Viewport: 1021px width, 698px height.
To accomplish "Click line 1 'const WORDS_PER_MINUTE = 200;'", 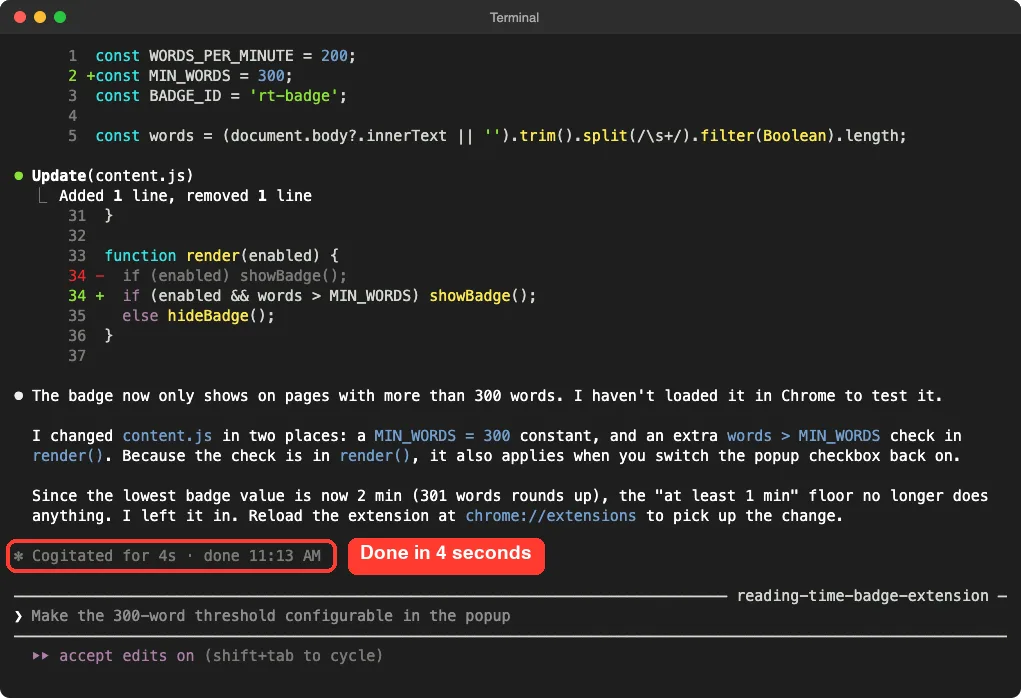I will tap(225, 56).
